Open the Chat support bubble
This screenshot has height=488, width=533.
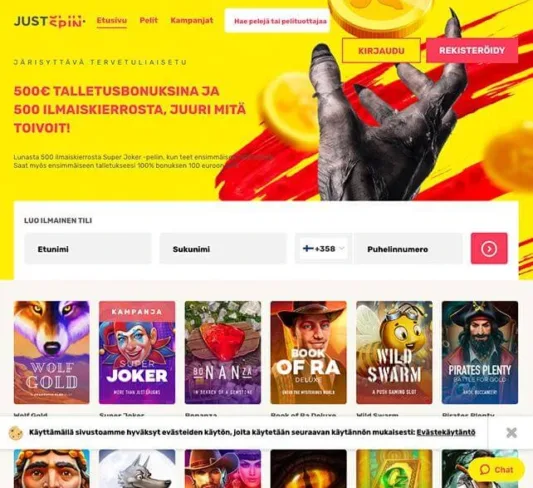pyautogui.click(x=496, y=470)
